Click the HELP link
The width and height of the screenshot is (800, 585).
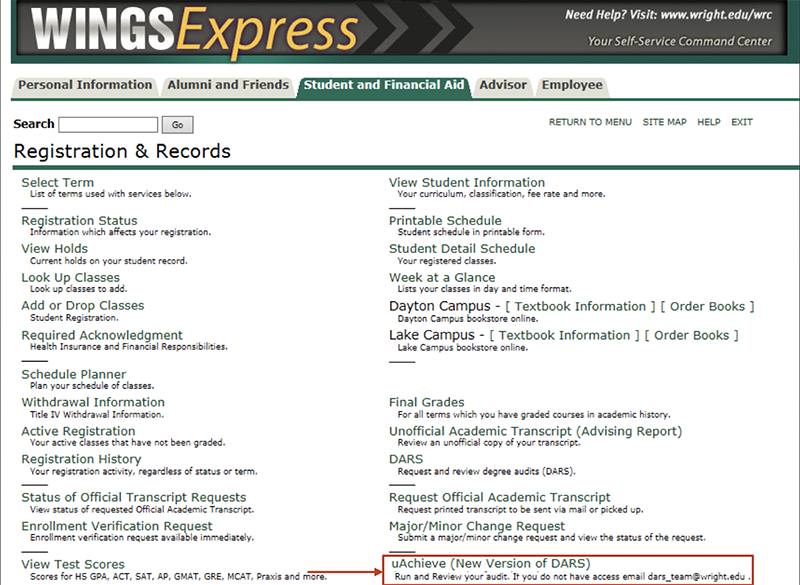click(x=708, y=122)
